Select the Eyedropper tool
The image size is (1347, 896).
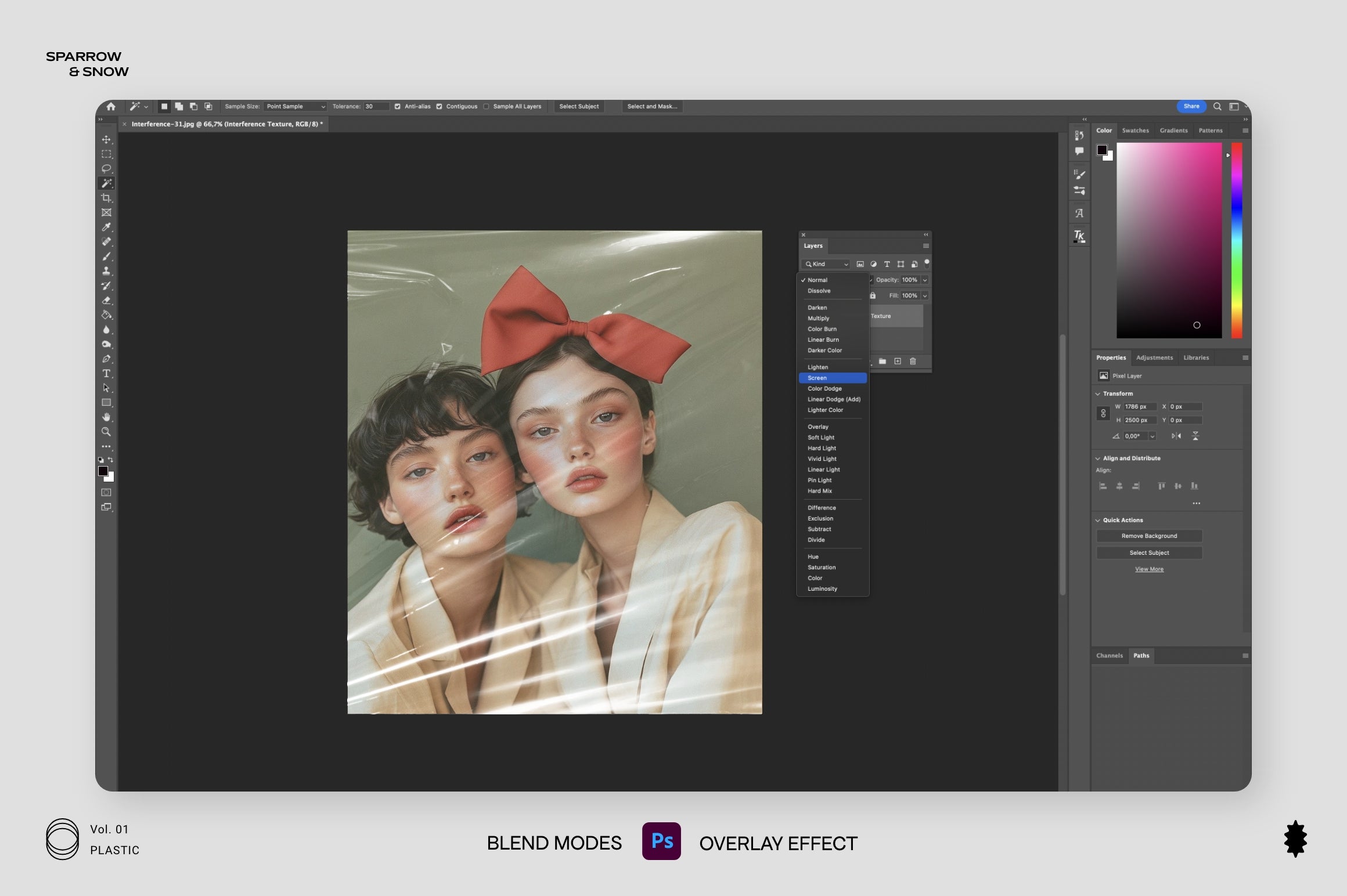[106, 227]
